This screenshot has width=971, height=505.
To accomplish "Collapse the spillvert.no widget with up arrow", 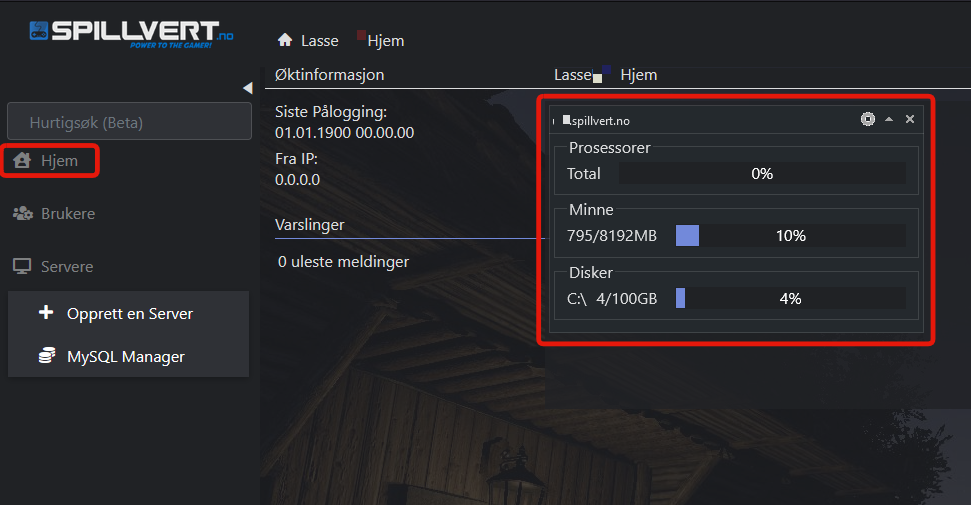I will click(889, 119).
